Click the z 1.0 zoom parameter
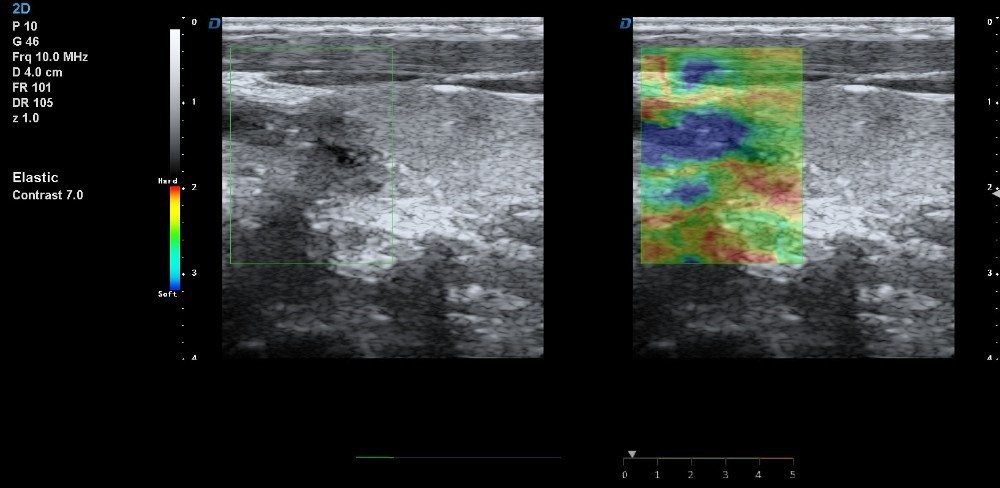Image resolution: width=1000 pixels, height=488 pixels. pyautogui.click(x=26, y=117)
